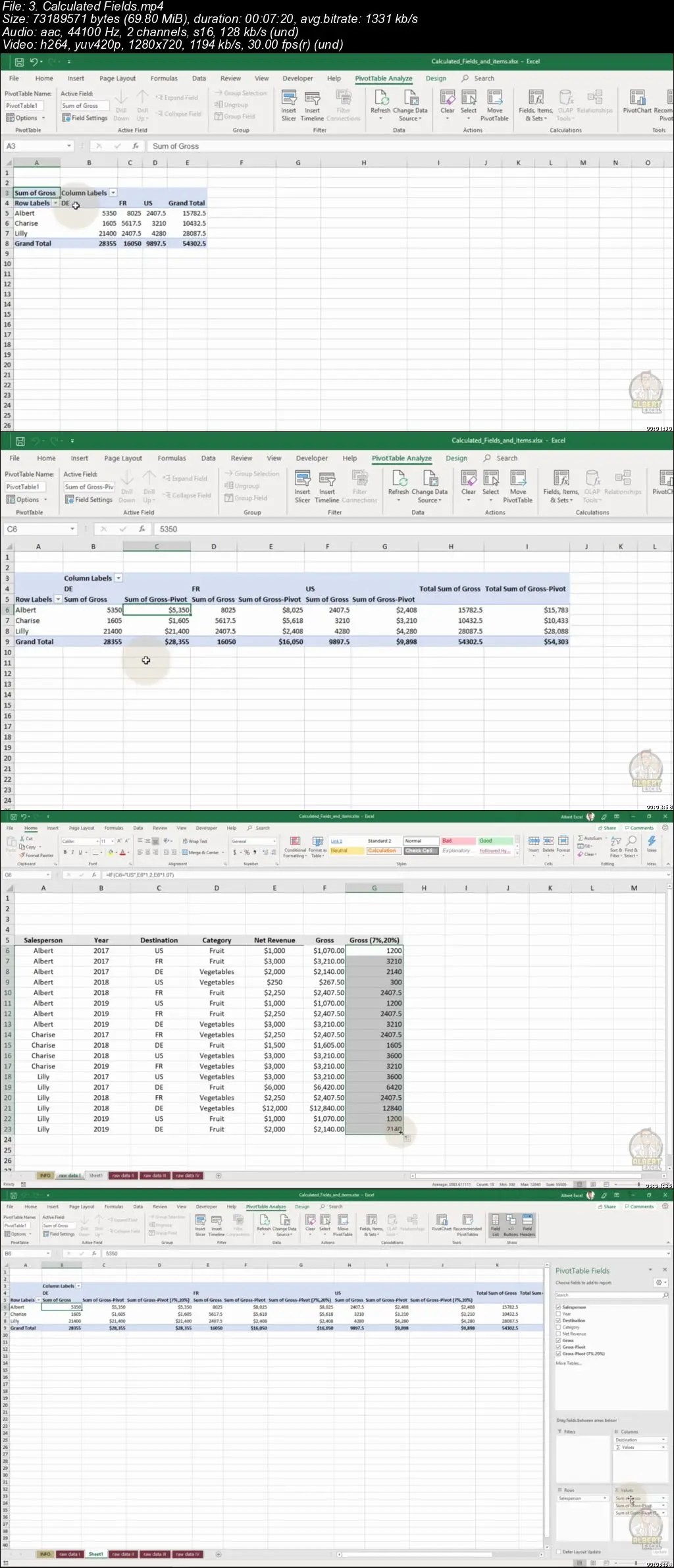
Task: Click Select in the second frame ribbon
Action: [x=491, y=485]
